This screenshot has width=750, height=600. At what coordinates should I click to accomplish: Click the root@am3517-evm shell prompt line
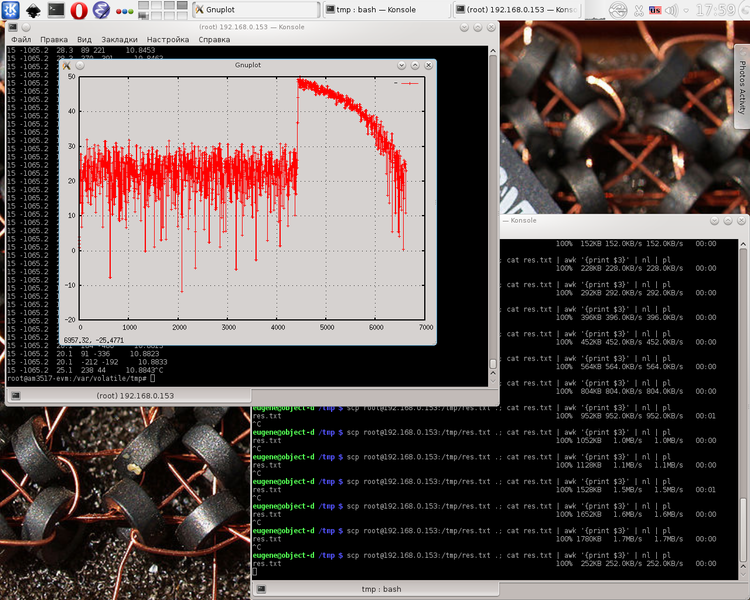(80, 378)
